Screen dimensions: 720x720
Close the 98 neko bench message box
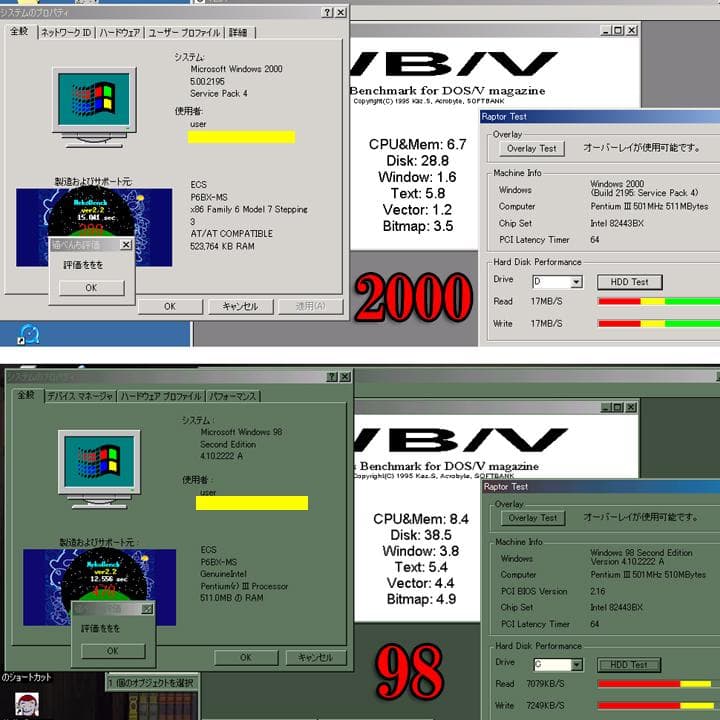[147, 609]
